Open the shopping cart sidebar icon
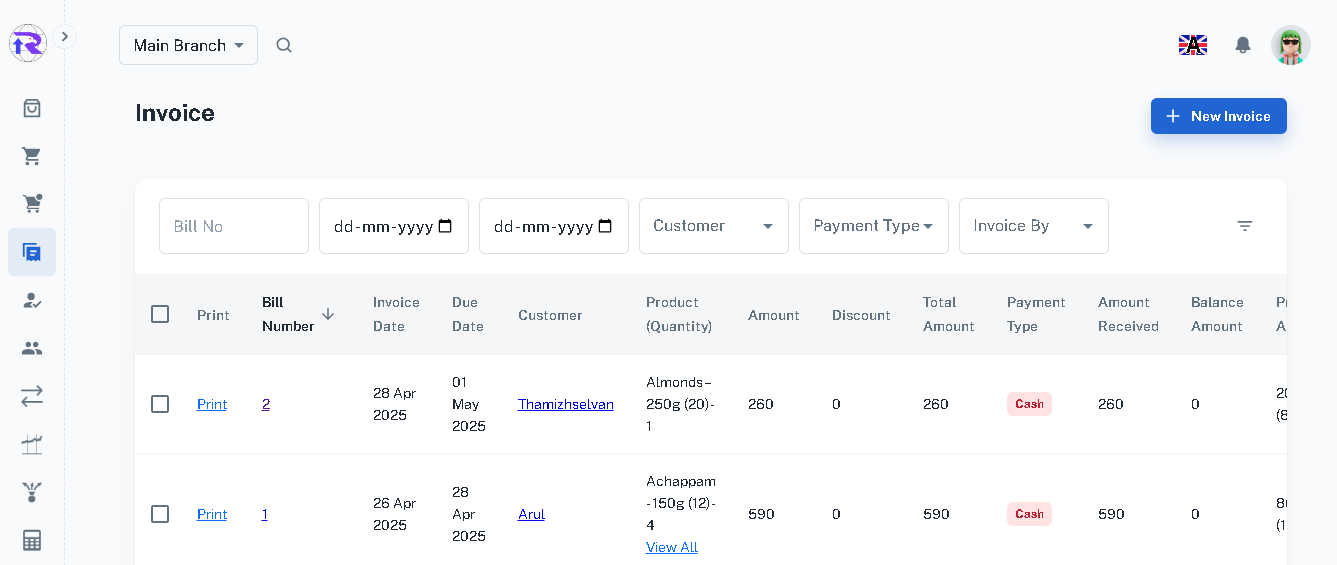Screen dimensions: 1337x565 click(x=32, y=156)
